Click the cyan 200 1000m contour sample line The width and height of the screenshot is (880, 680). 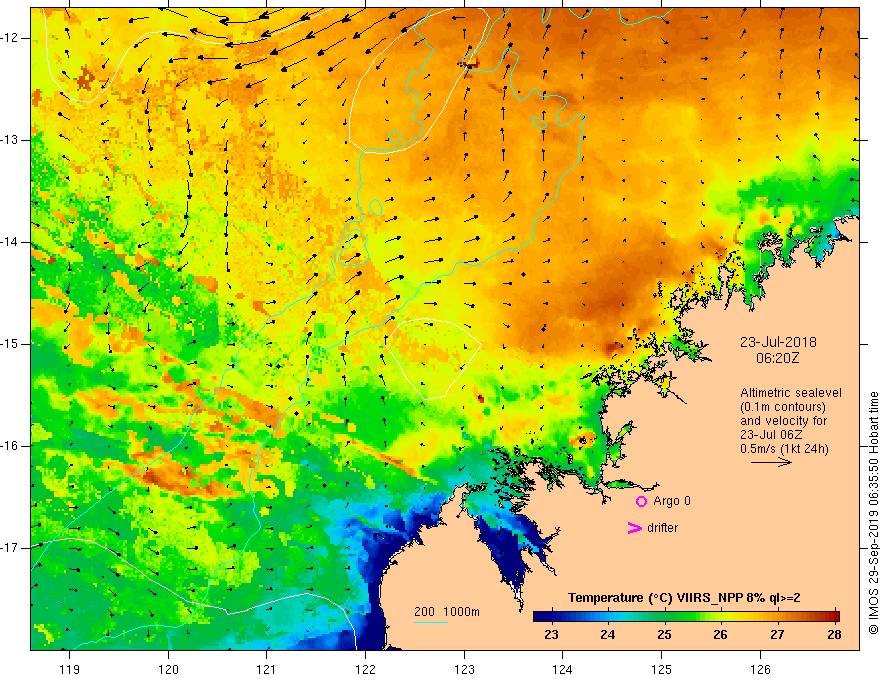(x=431, y=622)
